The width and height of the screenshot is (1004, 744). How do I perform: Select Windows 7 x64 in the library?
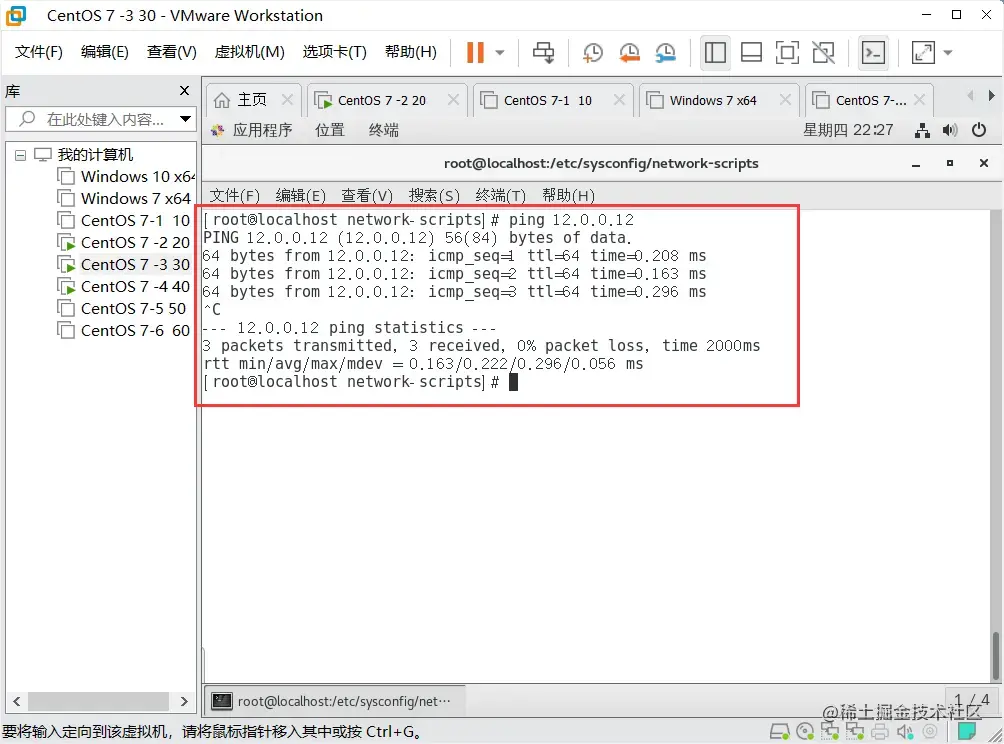(x=124, y=198)
